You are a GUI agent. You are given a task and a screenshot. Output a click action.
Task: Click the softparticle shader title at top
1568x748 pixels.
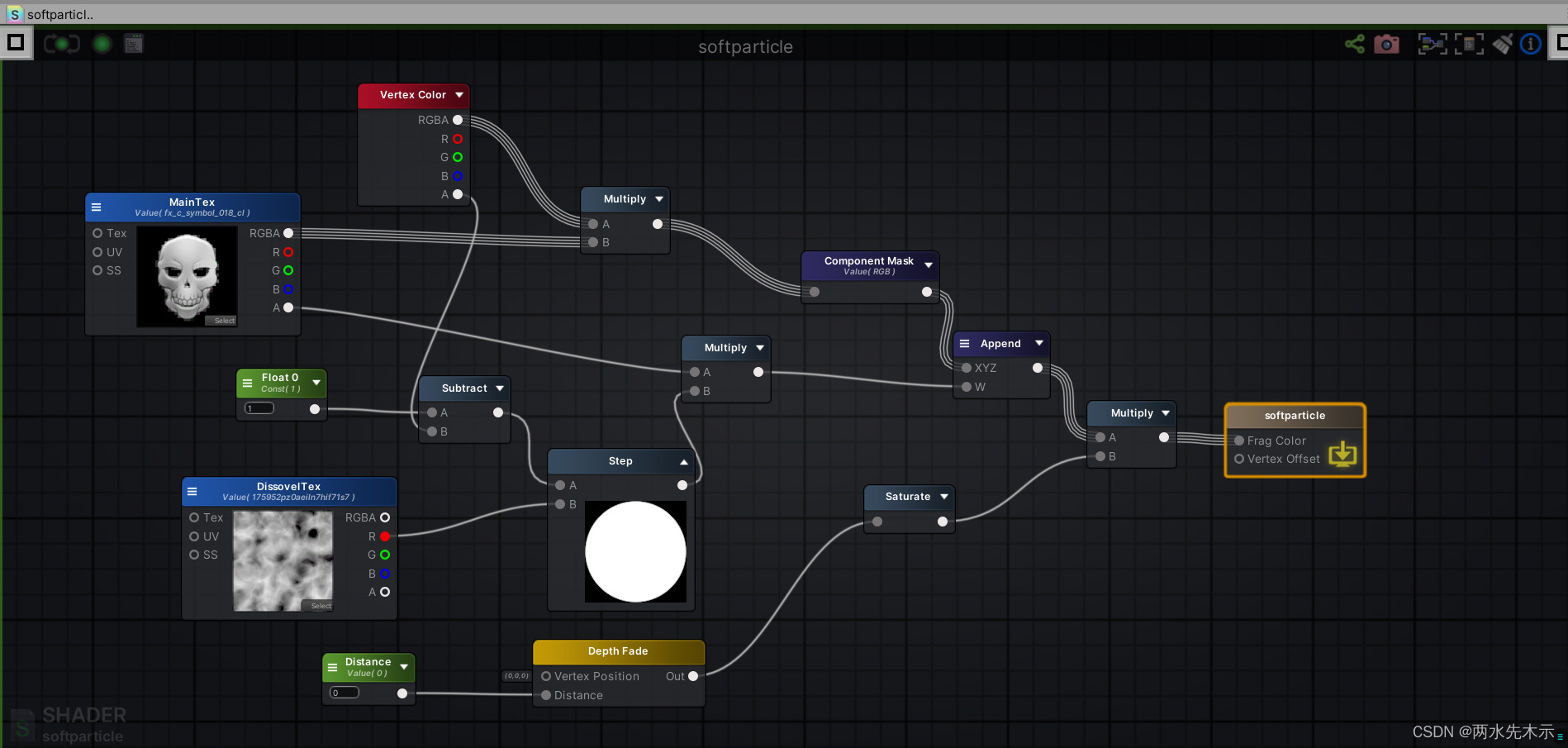pyautogui.click(x=745, y=47)
